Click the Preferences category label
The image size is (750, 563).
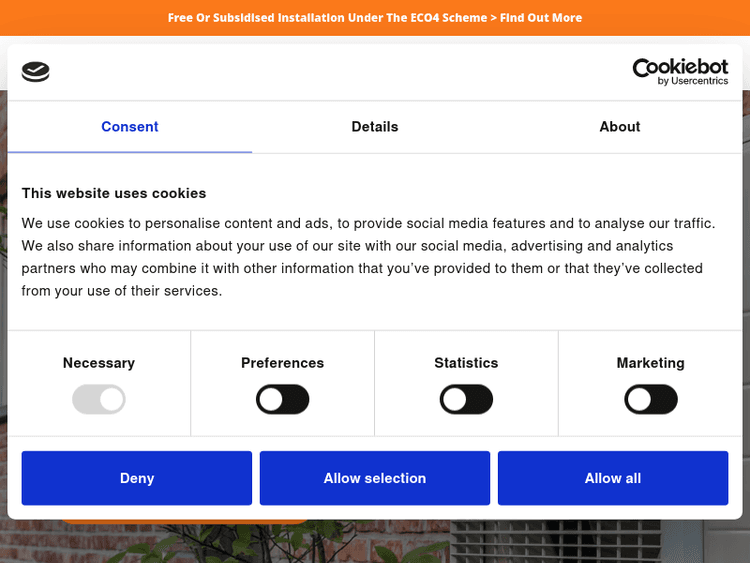coord(283,363)
